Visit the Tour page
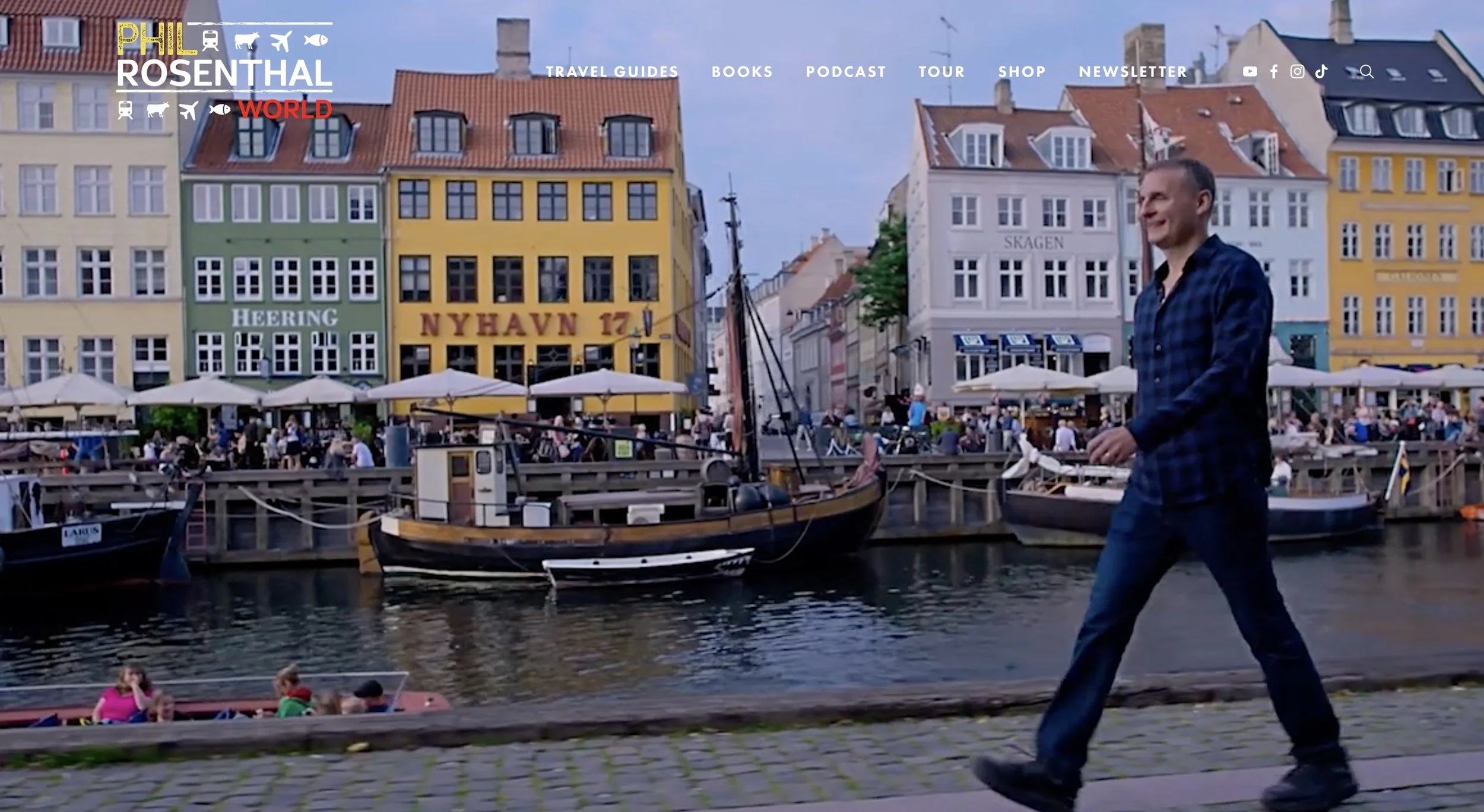Screen dimensions: 1484x812 [941, 72]
